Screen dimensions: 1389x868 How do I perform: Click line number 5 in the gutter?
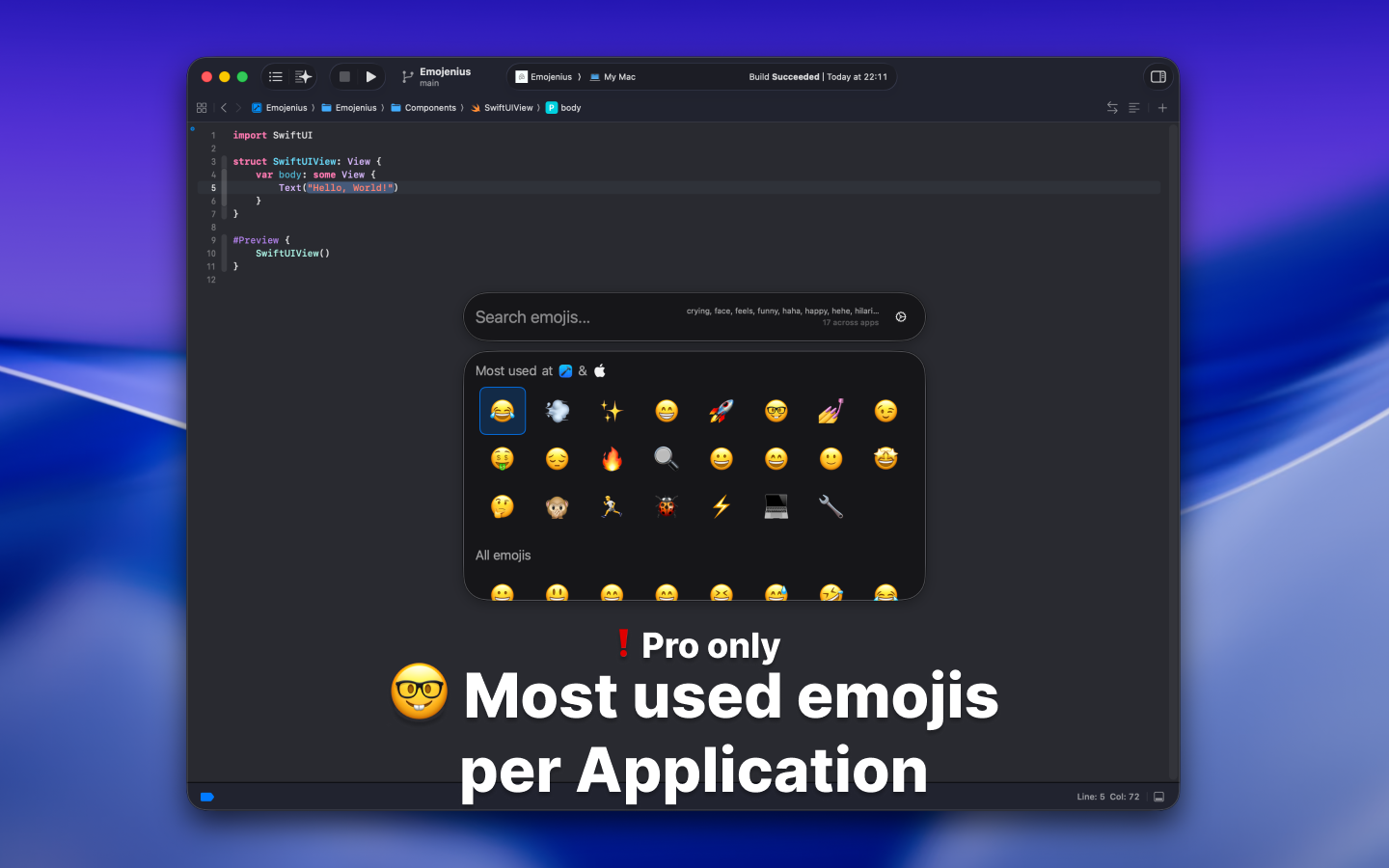click(213, 188)
